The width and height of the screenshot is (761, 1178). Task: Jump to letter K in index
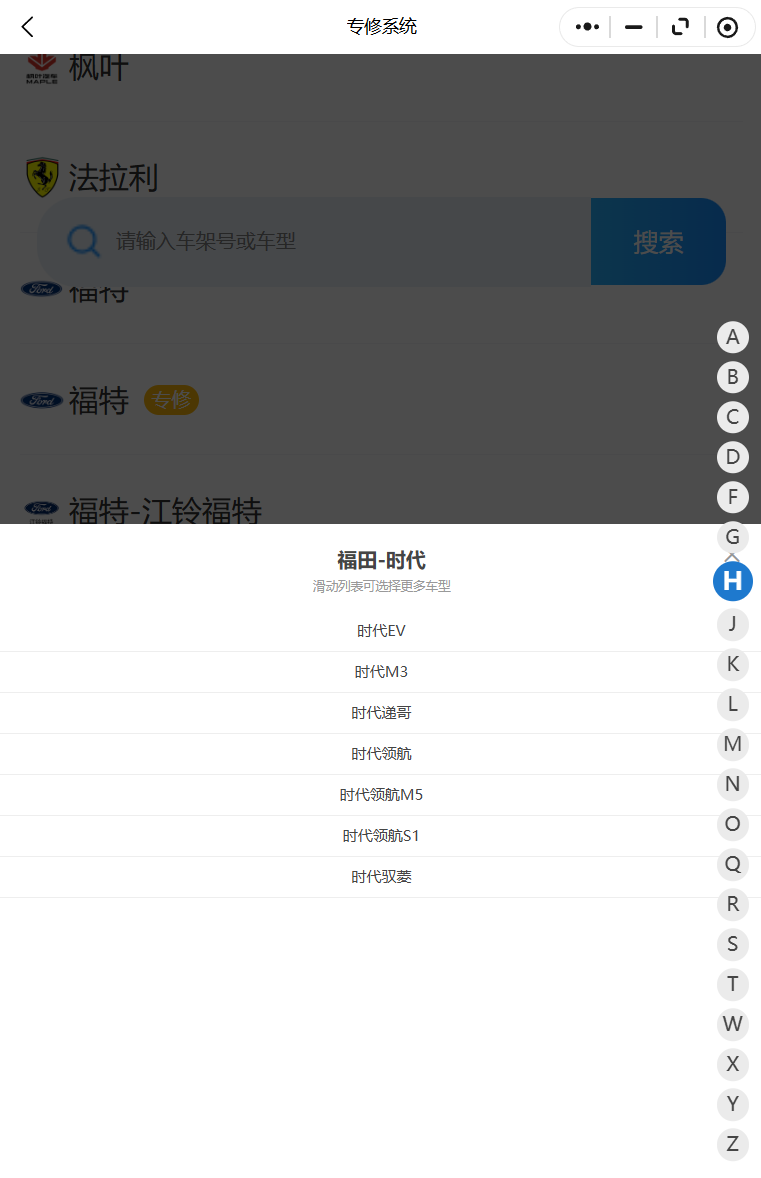click(x=732, y=664)
